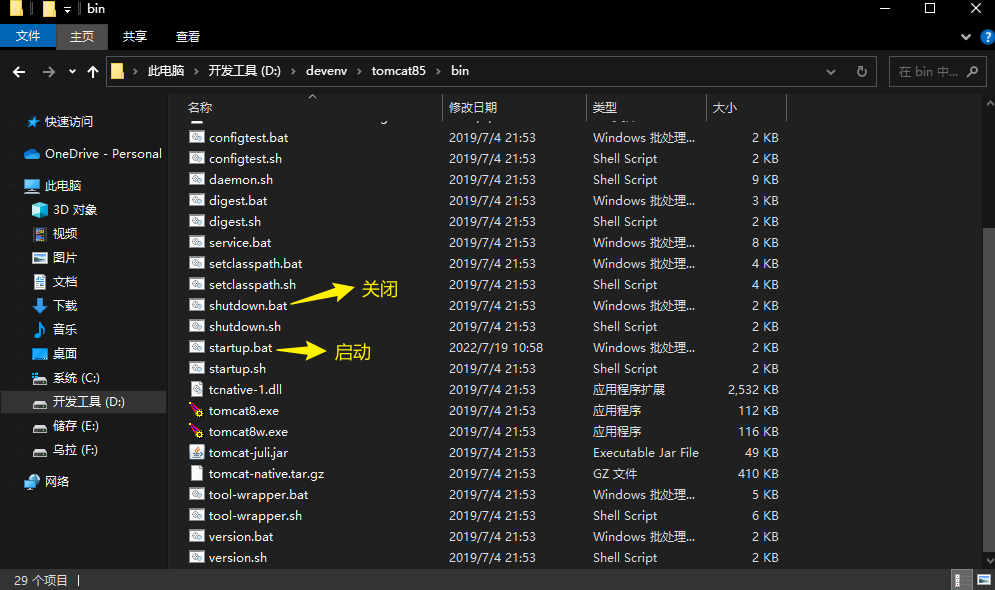Open recent locations dropdown arrow
This screenshot has height=590, width=995.
[x=72, y=72]
